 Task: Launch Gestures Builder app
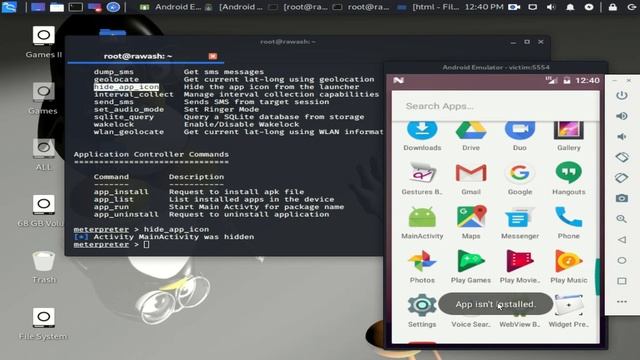422,179
